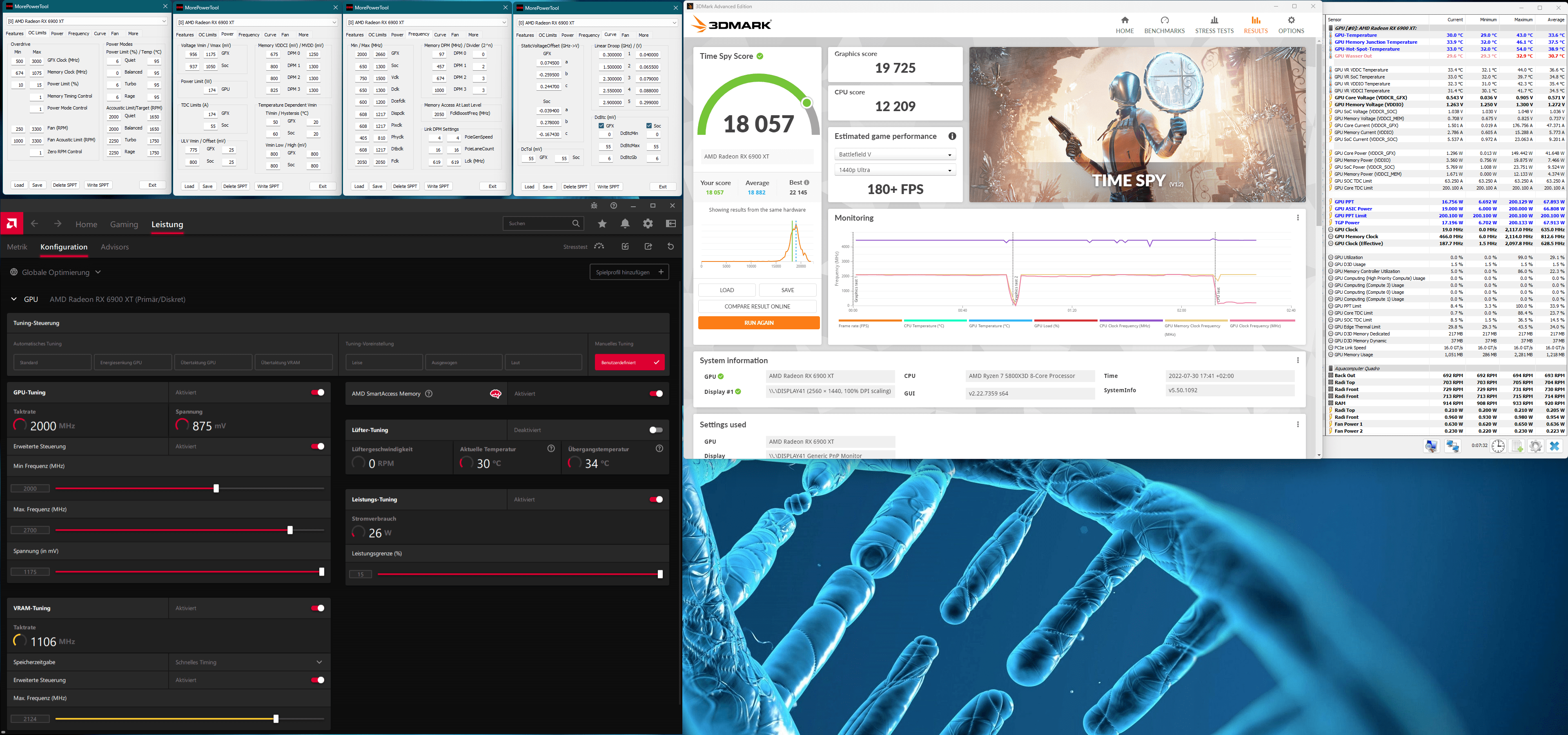The image size is (1568, 735).
Task: Click the import tuning profile icon
Action: [x=625, y=247]
